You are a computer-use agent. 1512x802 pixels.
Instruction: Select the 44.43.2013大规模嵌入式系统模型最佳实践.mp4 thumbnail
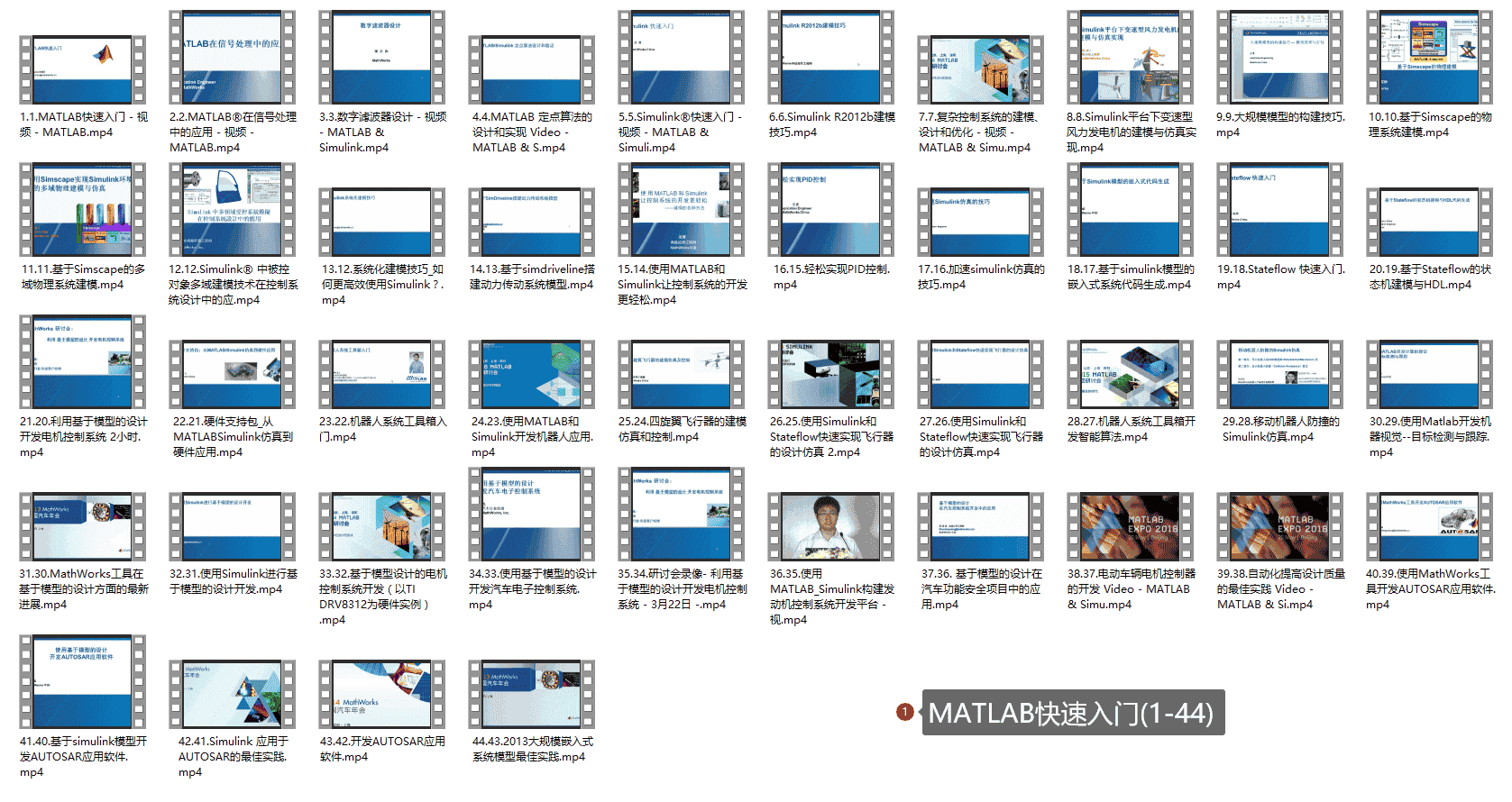point(531,694)
